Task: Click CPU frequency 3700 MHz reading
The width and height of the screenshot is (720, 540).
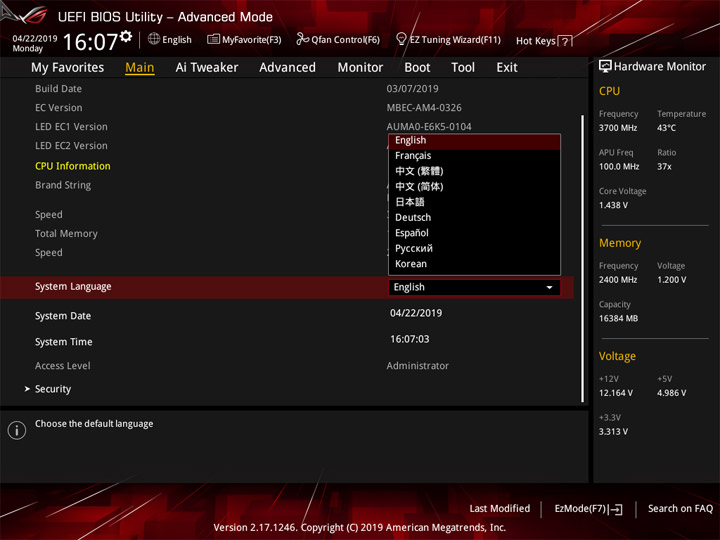Action: pos(618,128)
